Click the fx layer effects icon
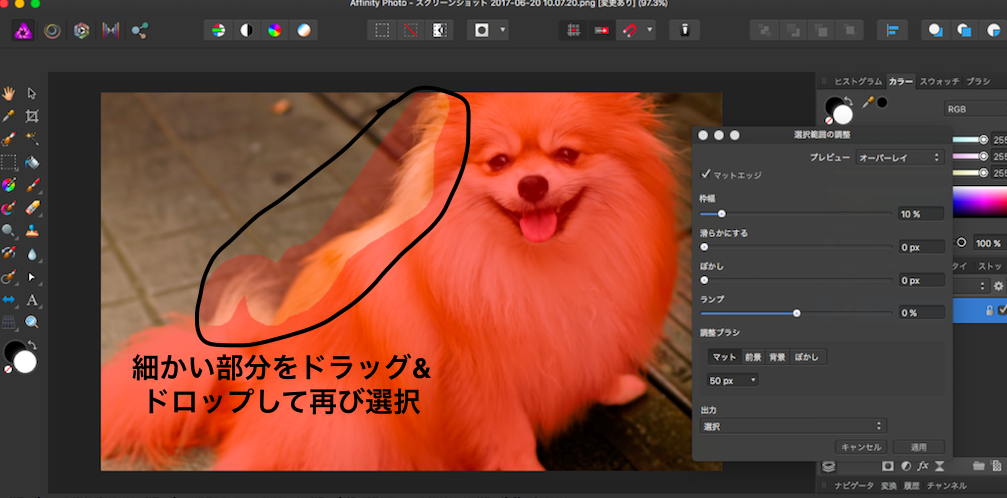This screenshot has width=1007, height=498. (924, 465)
